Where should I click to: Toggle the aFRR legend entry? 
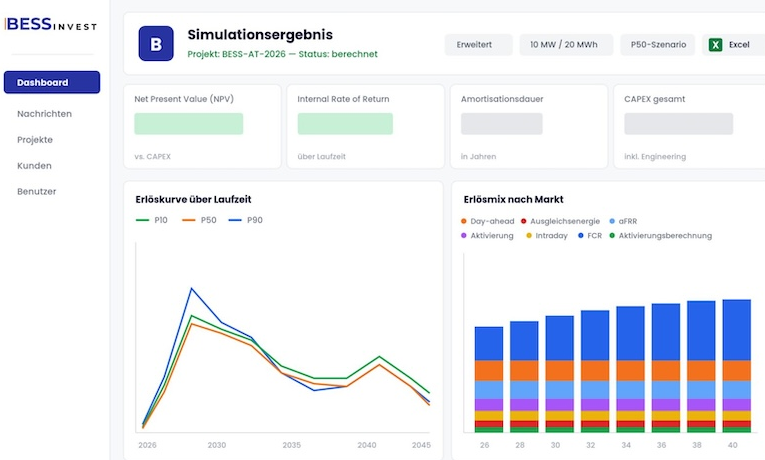click(x=623, y=221)
